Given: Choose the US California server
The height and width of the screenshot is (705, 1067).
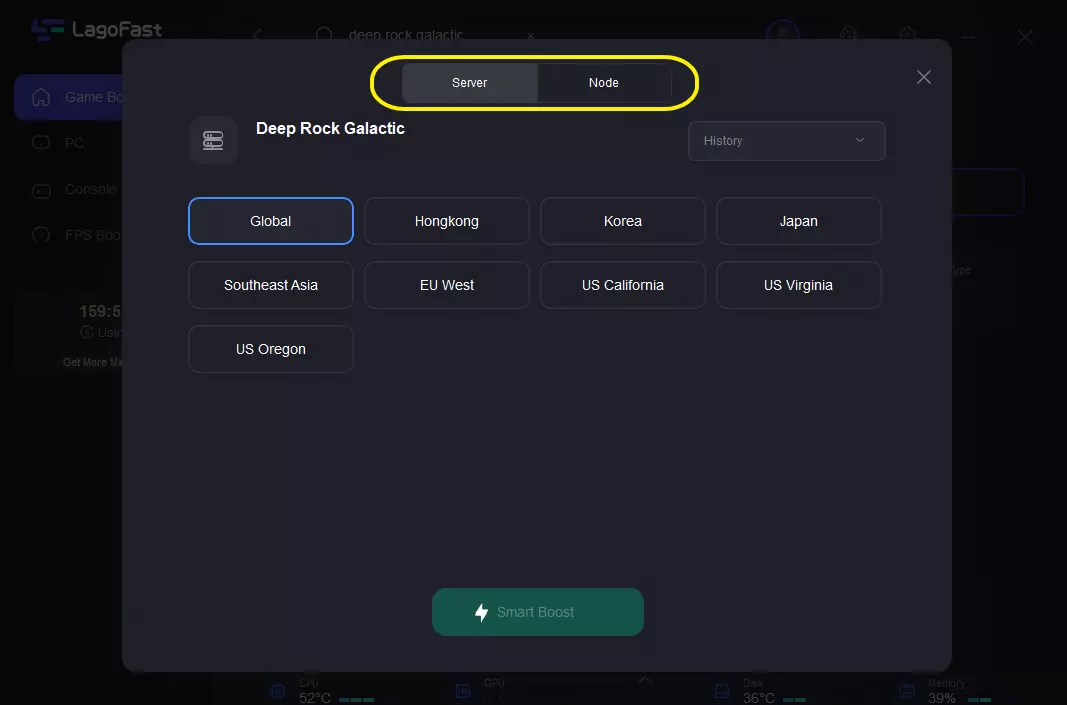Looking at the screenshot, I should click(623, 285).
